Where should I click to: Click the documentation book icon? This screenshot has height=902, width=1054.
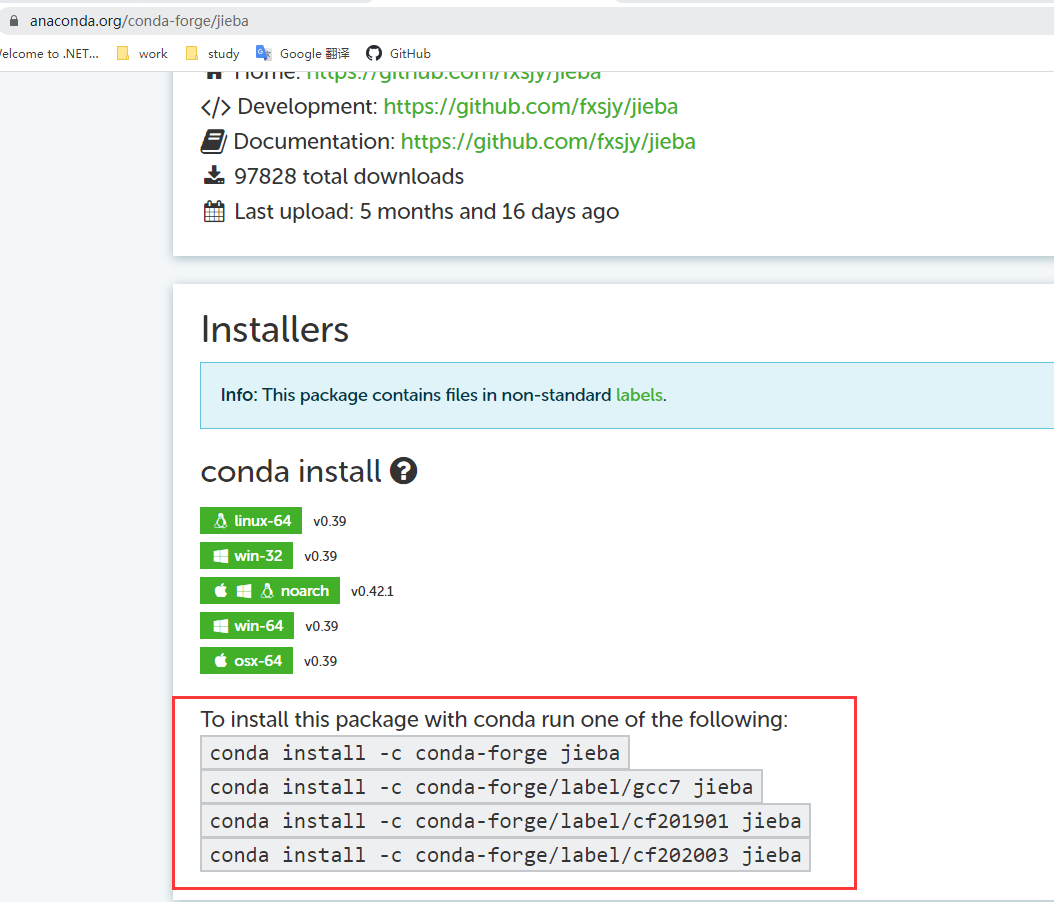click(x=213, y=140)
